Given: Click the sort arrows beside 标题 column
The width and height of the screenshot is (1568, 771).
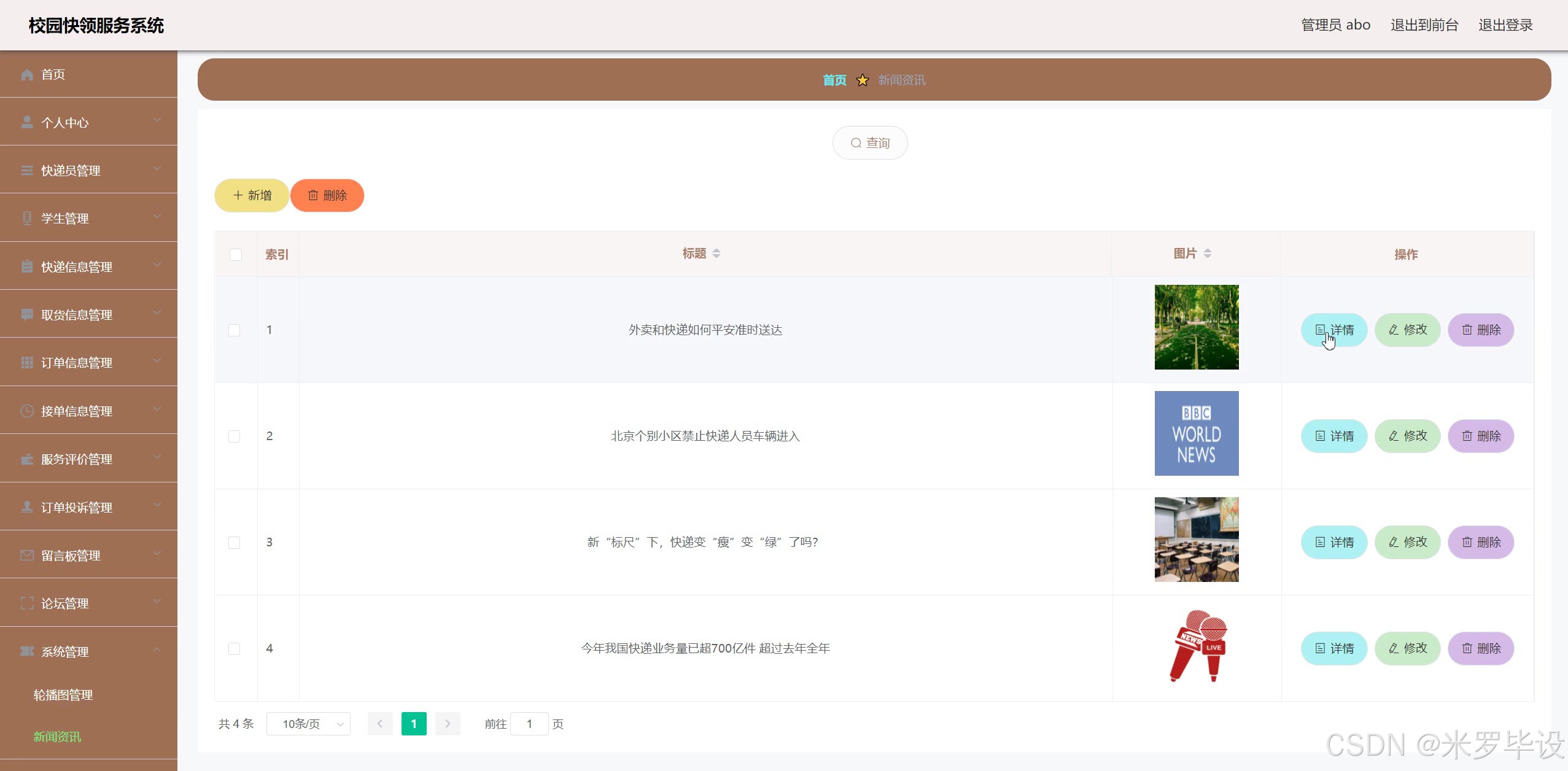Looking at the screenshot, I should 716,254.
